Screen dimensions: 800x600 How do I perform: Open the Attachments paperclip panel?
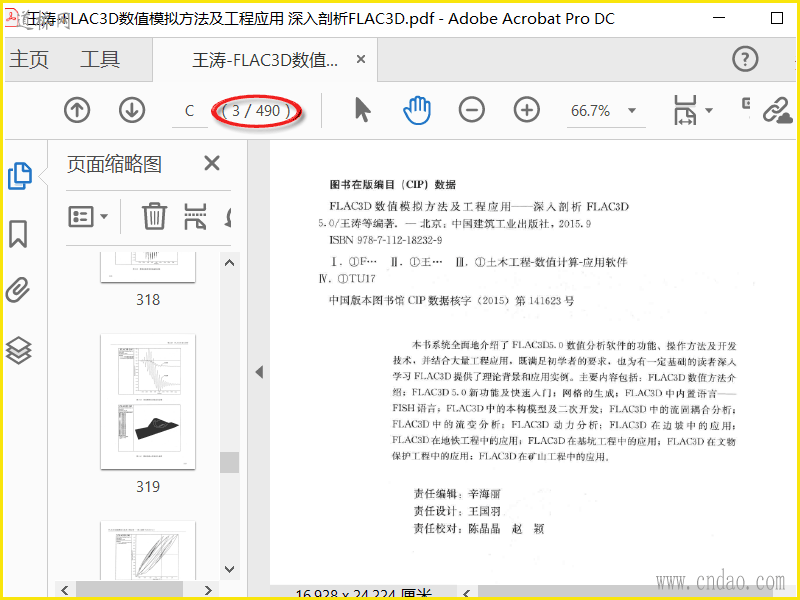(x=18, y=290)
